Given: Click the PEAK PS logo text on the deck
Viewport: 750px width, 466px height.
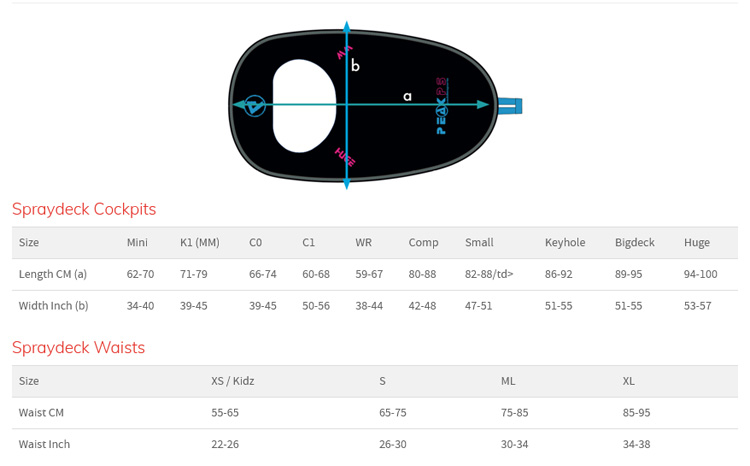Looking at the screenshot, I should click(x=443, y=107).
